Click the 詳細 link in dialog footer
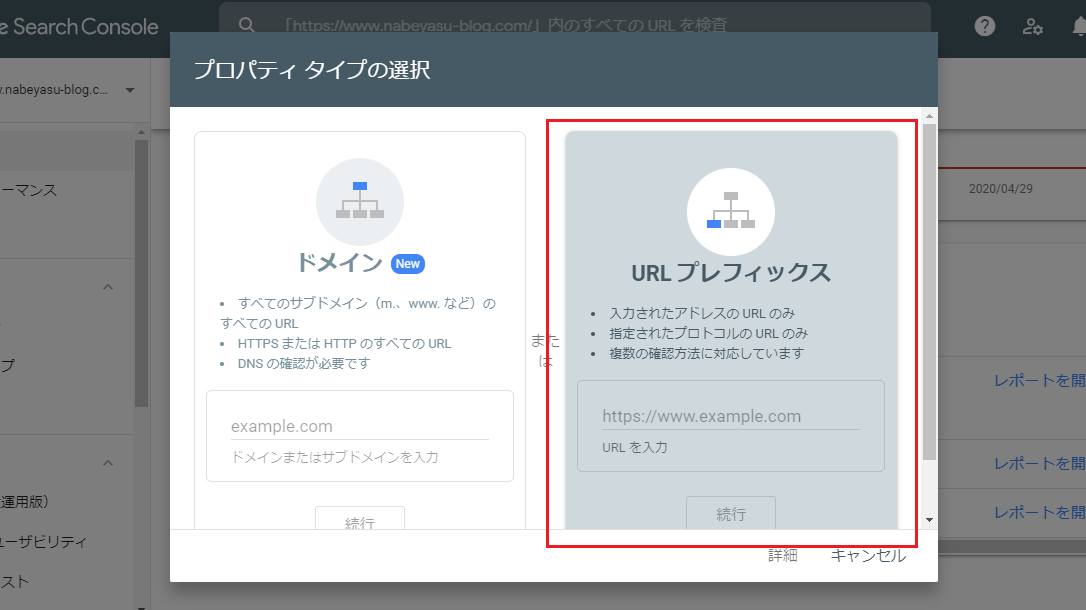The height and width of the screenshot is (610, 1086). point(783,555)
